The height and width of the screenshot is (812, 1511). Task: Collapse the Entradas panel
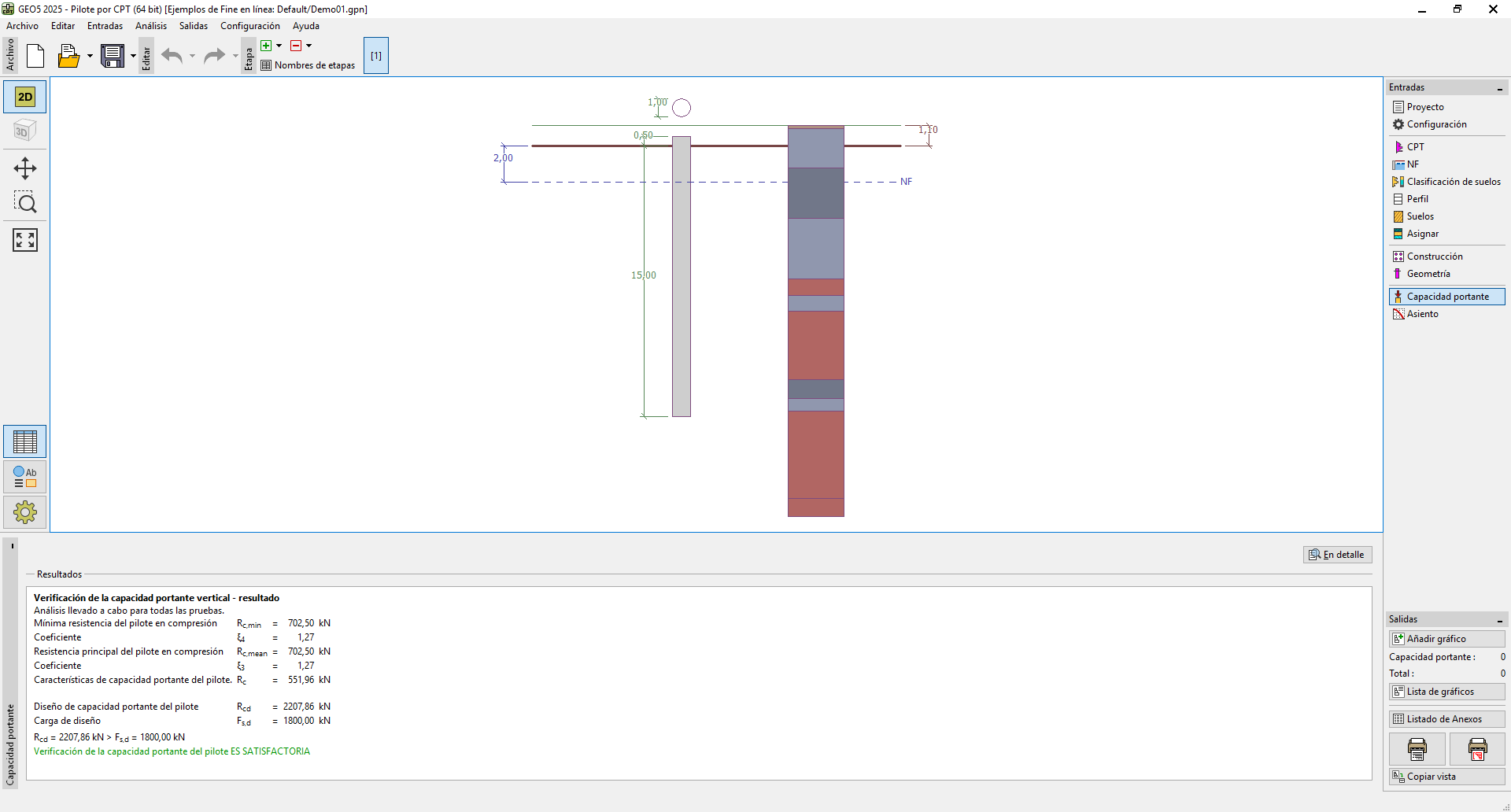[x=1499, y=88]
